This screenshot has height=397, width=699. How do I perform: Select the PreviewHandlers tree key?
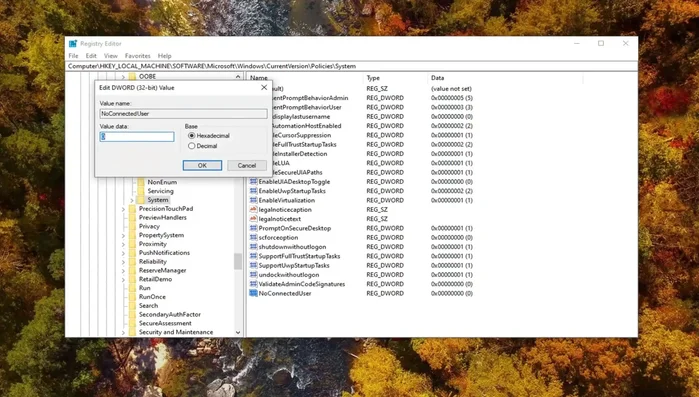coord(163,217)
